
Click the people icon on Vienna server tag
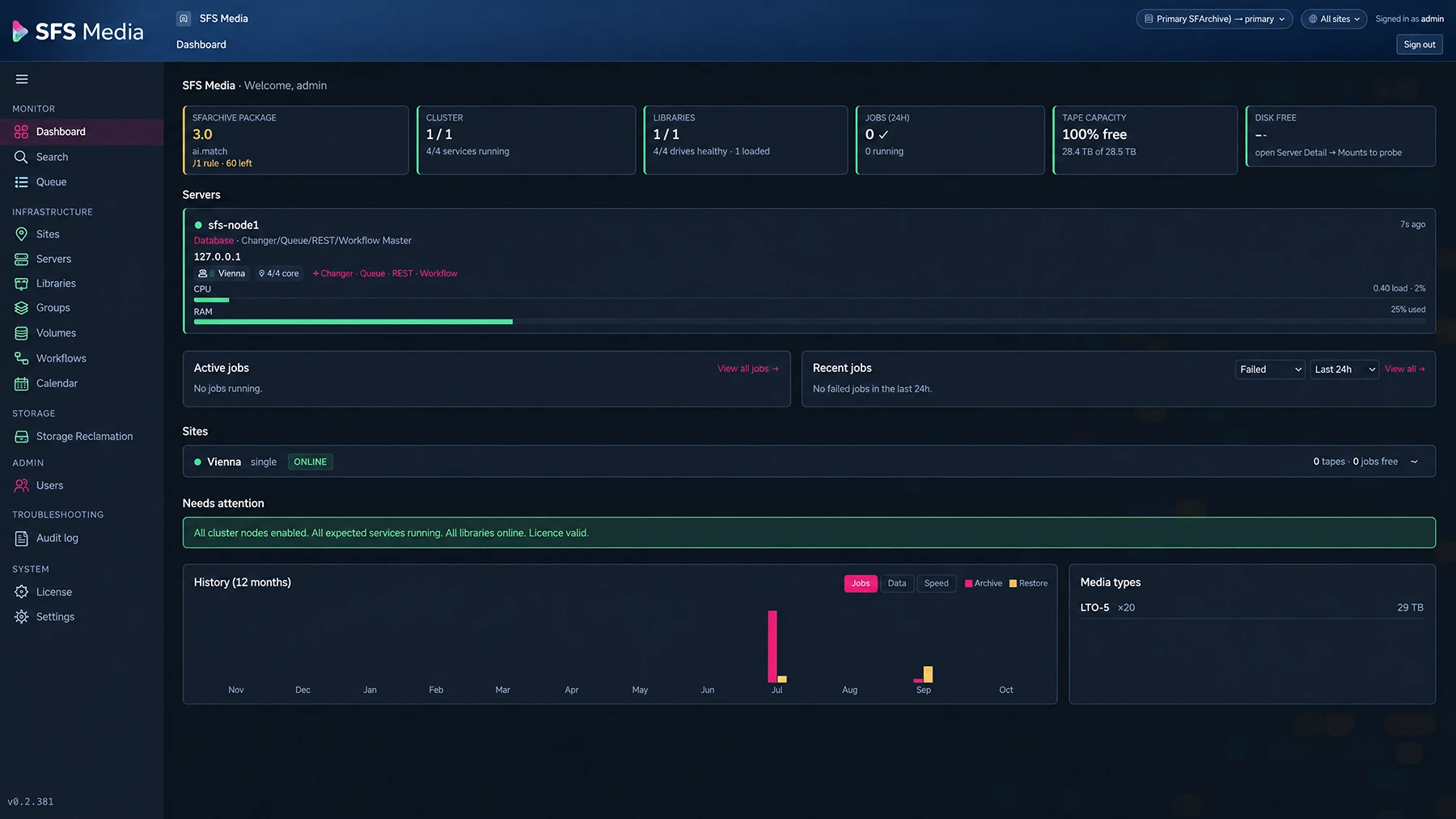coord(202,273)
